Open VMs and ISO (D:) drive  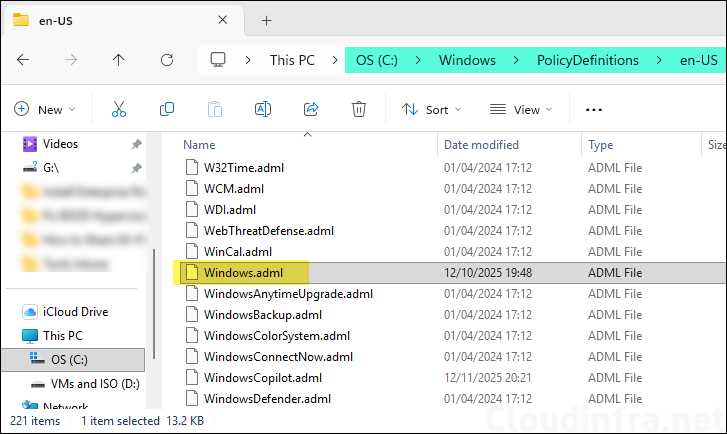pyautogui.click(x=95, y=384)
